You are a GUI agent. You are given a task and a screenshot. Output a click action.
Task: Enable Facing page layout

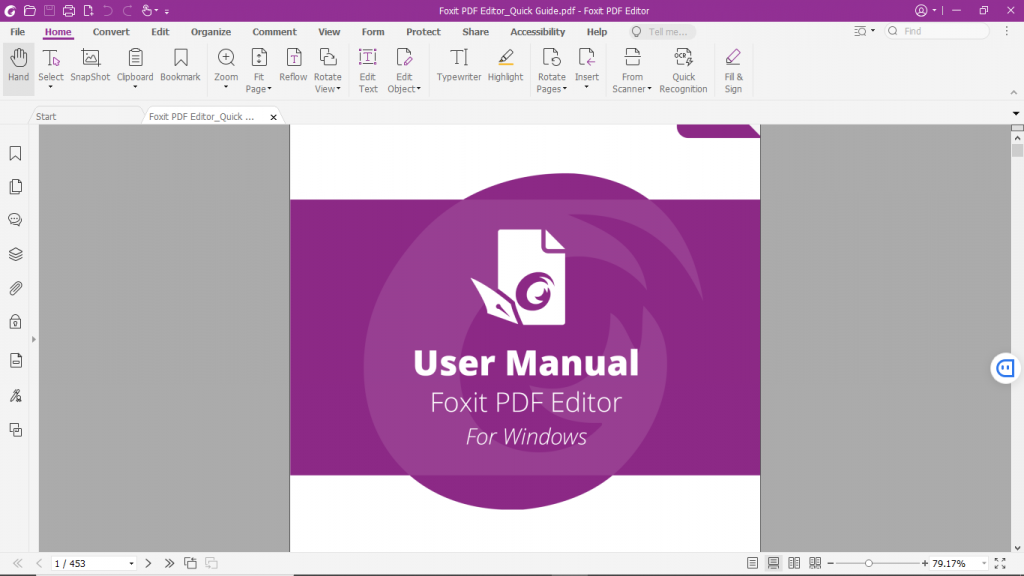coord(793,562)
